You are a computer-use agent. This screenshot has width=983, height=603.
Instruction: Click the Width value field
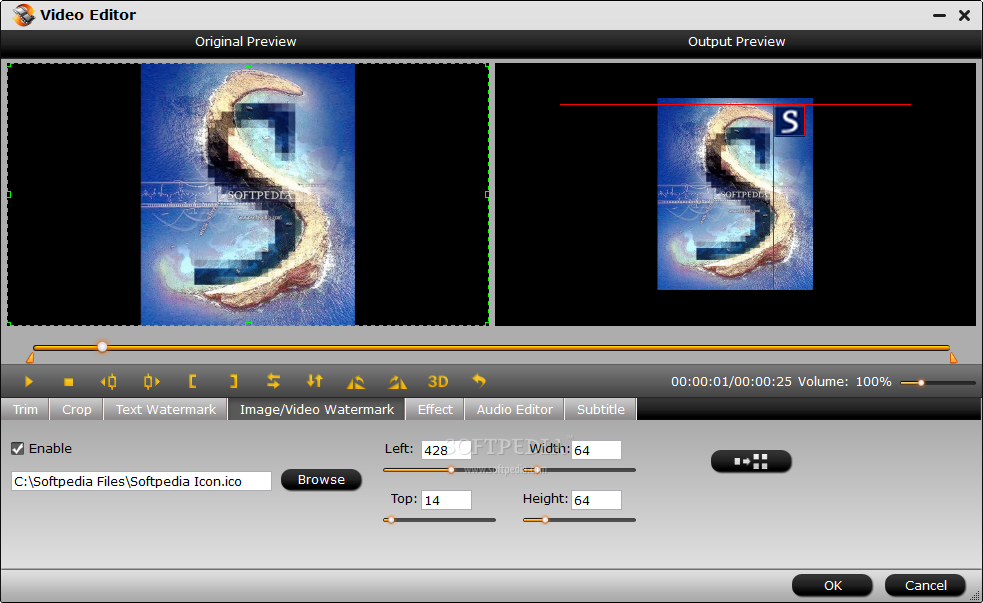pyautogui.click(x=596, y=450)
